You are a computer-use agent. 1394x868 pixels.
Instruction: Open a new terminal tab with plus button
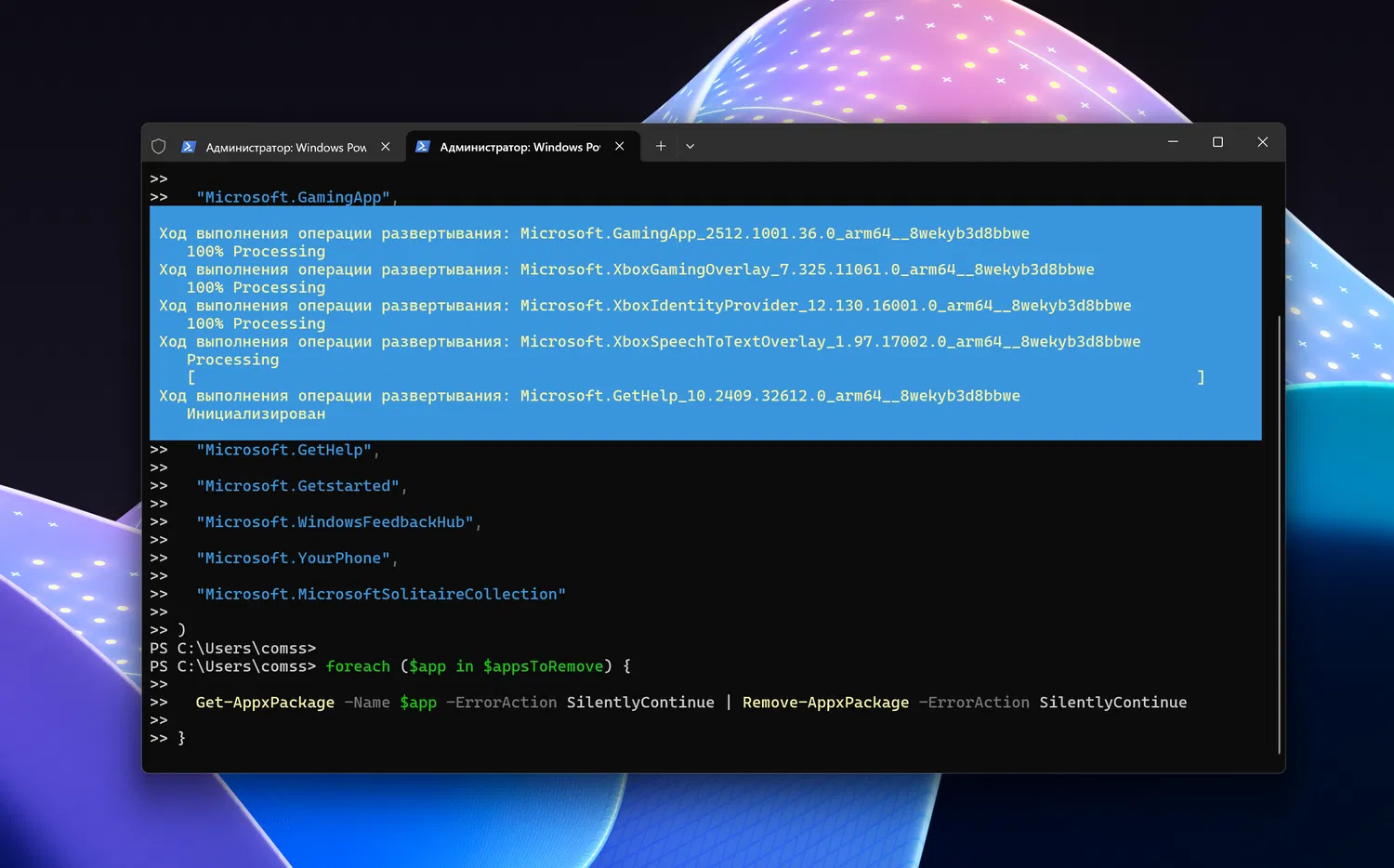(x=661, y=146)
